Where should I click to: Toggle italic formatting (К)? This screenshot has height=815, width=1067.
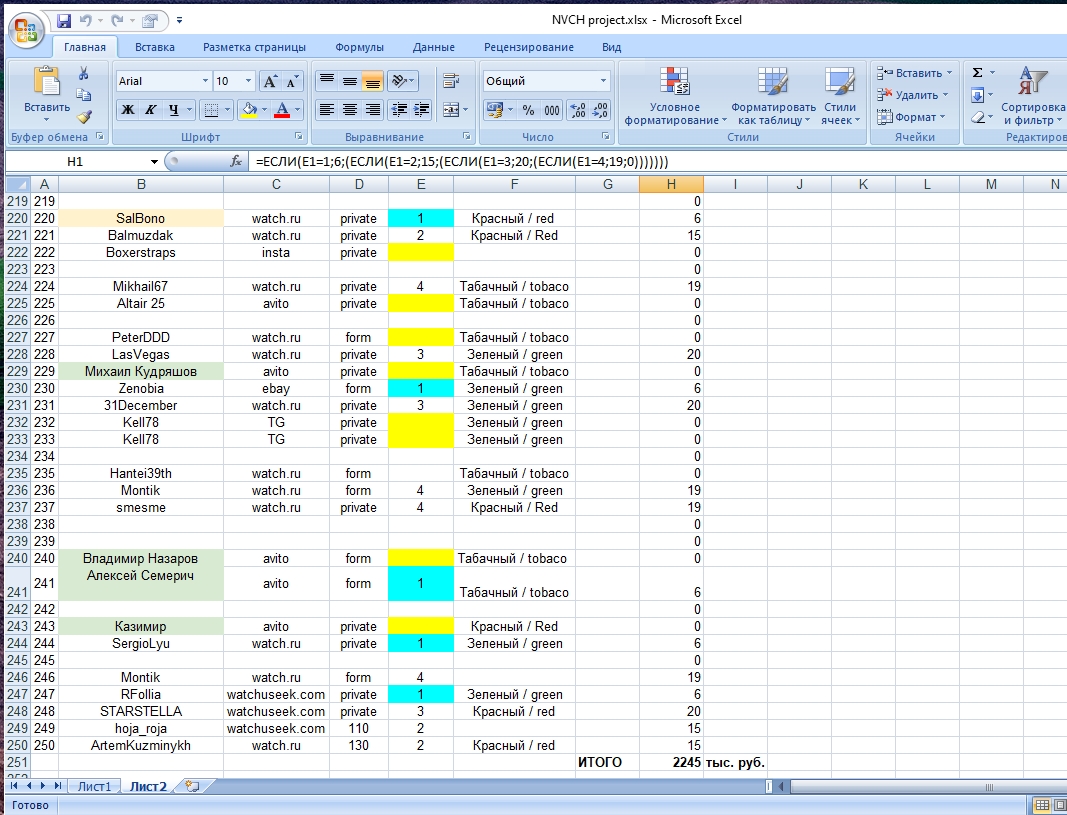click(151, 110)
